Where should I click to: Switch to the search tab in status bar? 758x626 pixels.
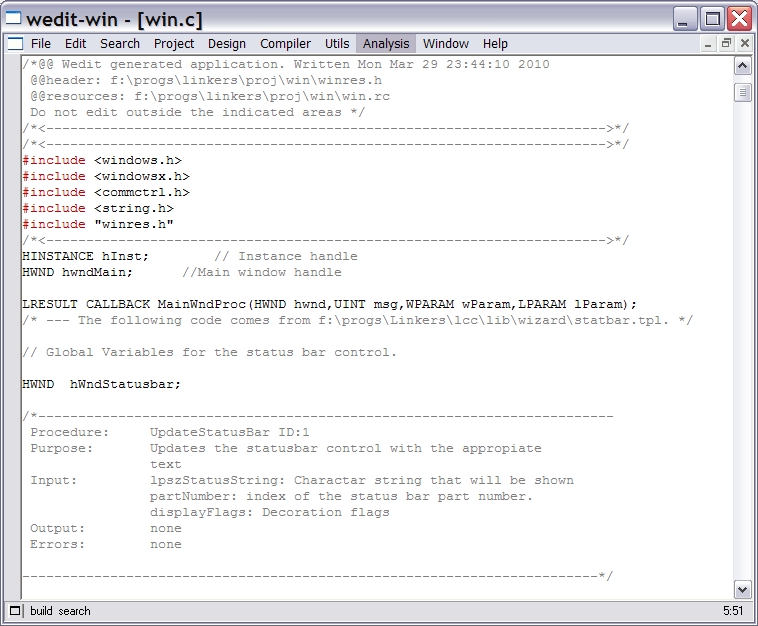[74, 611]
